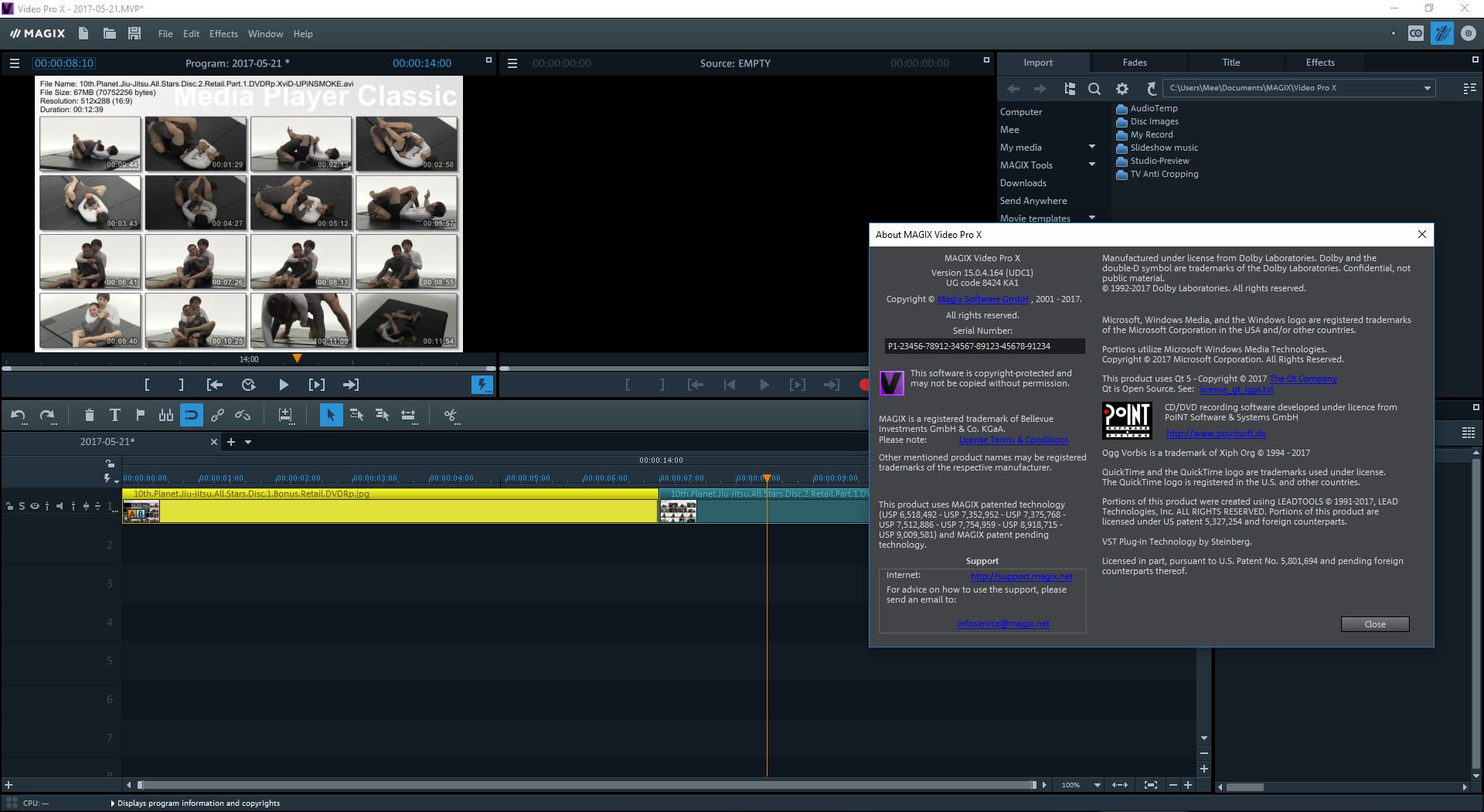Viewport: 1484px width, 812px height.
Task: Open the Effects menu
Action: 223,34
